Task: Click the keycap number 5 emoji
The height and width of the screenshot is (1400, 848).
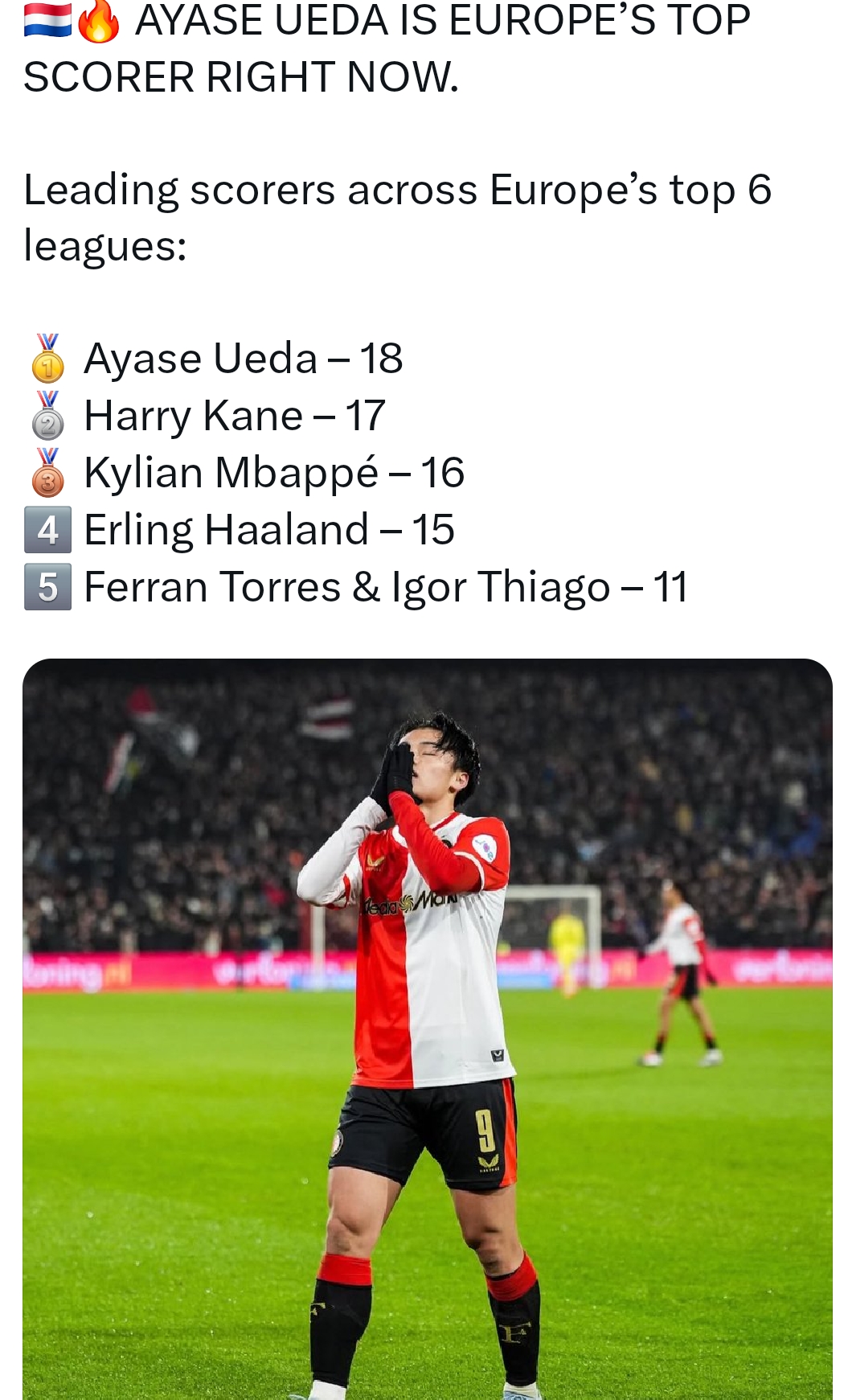Action: pos(47,586)
